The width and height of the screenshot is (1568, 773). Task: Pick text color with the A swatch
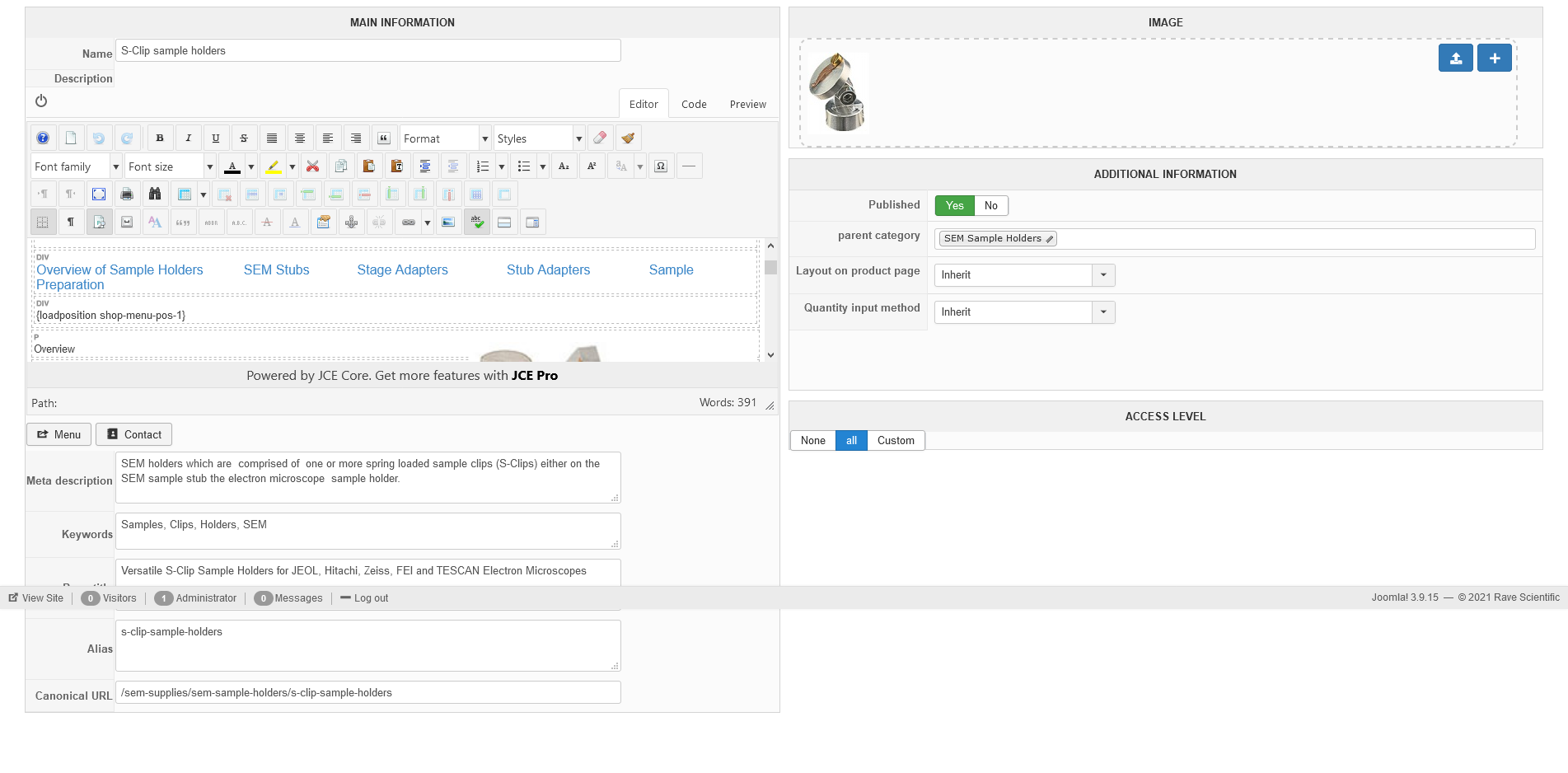[x=232, y=166]
